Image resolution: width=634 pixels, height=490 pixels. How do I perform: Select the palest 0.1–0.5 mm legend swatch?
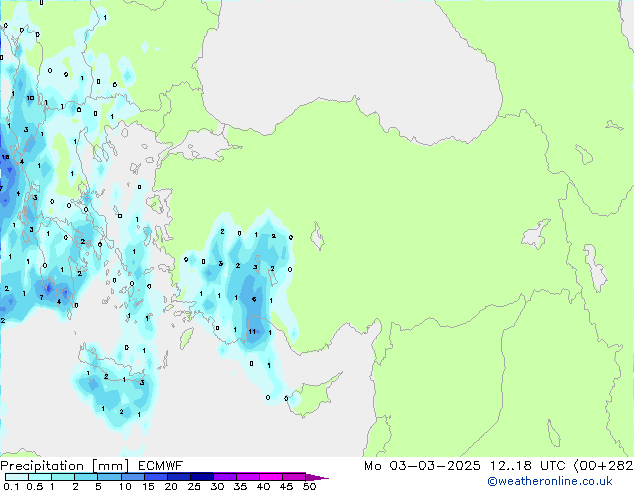pyautogui.click(x=17, y=477)
